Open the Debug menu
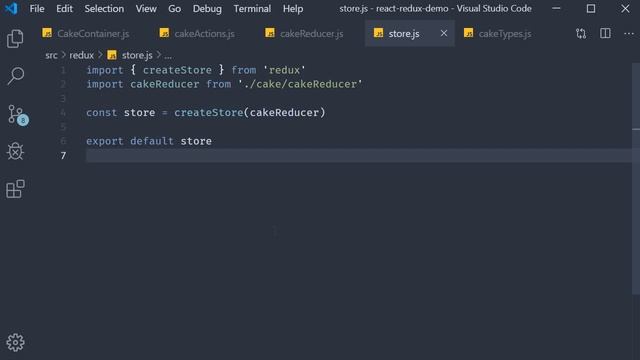 (x=207, y=9)
